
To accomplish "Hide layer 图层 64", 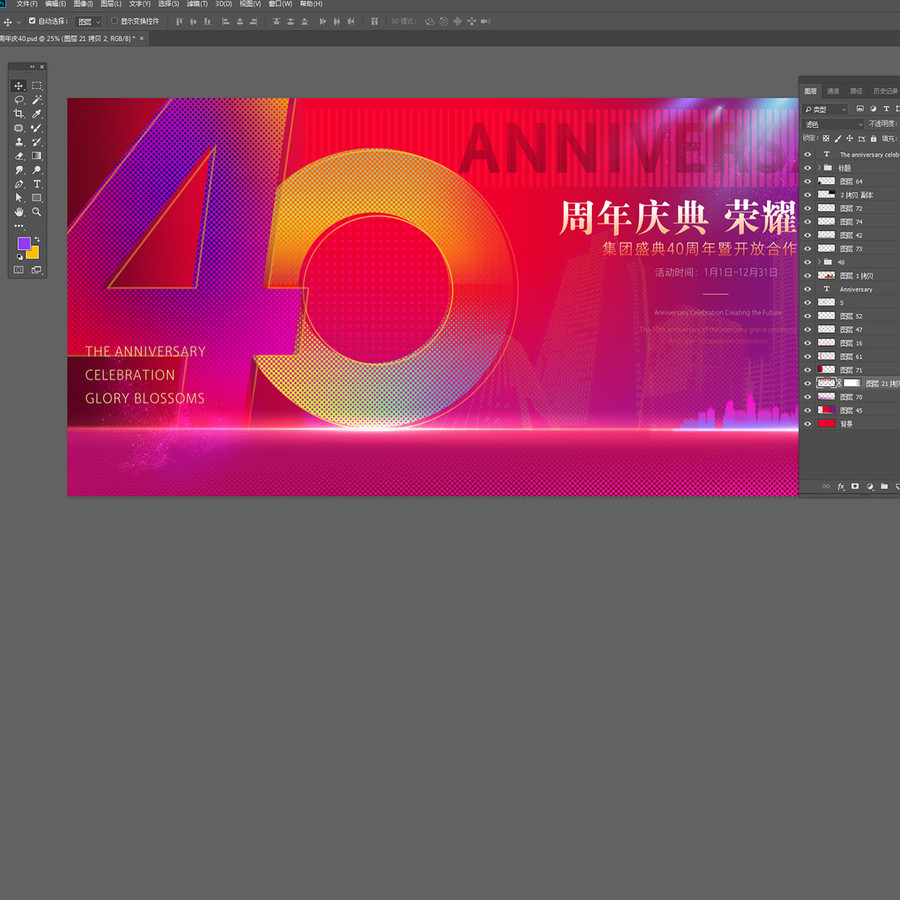I will (808, 181).
